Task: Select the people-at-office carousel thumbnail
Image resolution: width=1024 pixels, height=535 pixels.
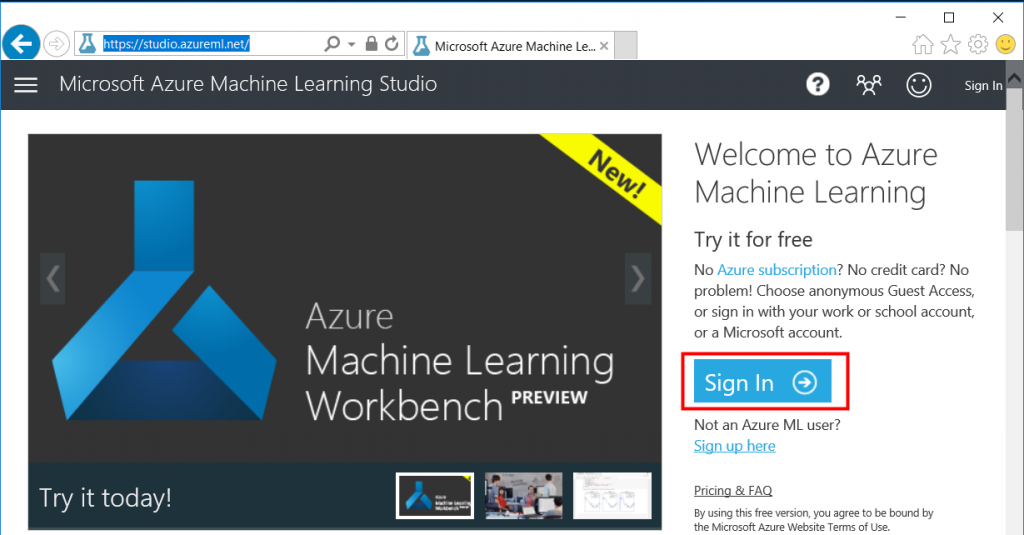Action: tap(523, 496)
